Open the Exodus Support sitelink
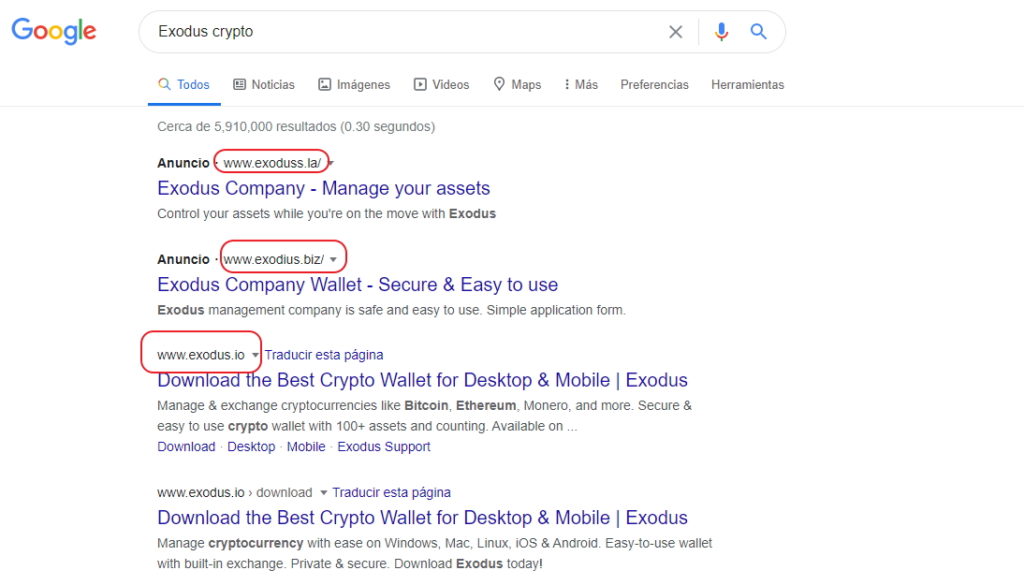Screen dimensions: 1024x585 384,447
